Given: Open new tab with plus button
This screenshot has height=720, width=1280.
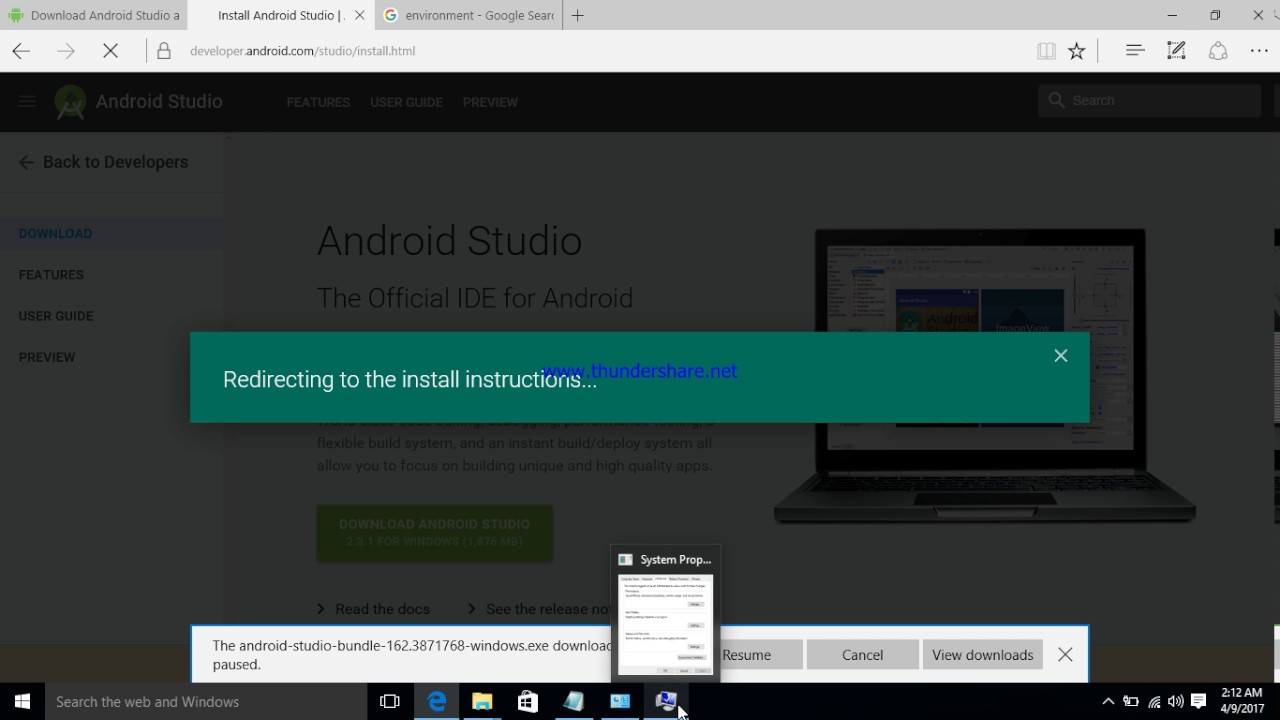Looking at the screenshot, I should pos(577,15).
